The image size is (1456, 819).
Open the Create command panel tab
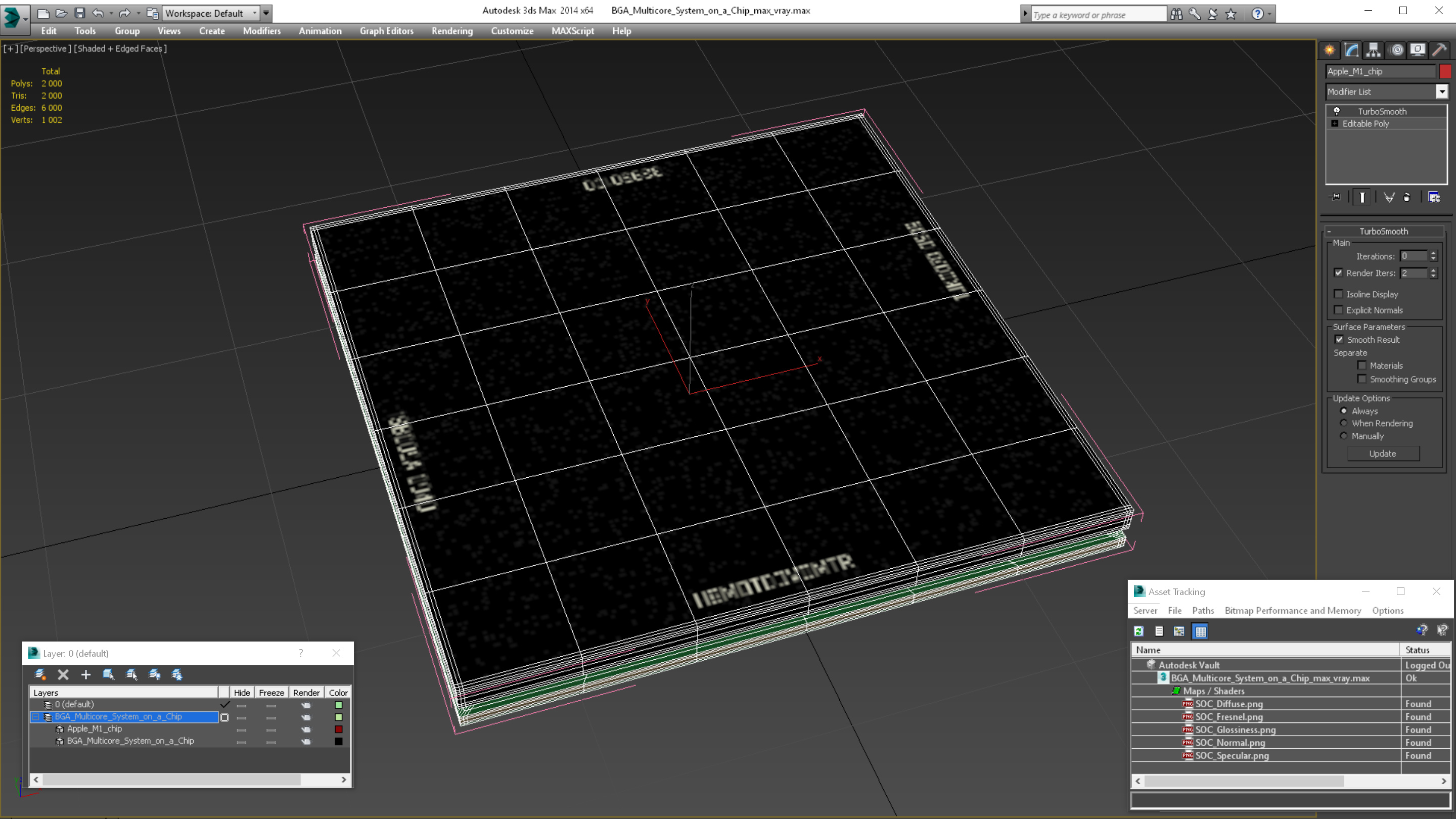(x=1330, y=51)
